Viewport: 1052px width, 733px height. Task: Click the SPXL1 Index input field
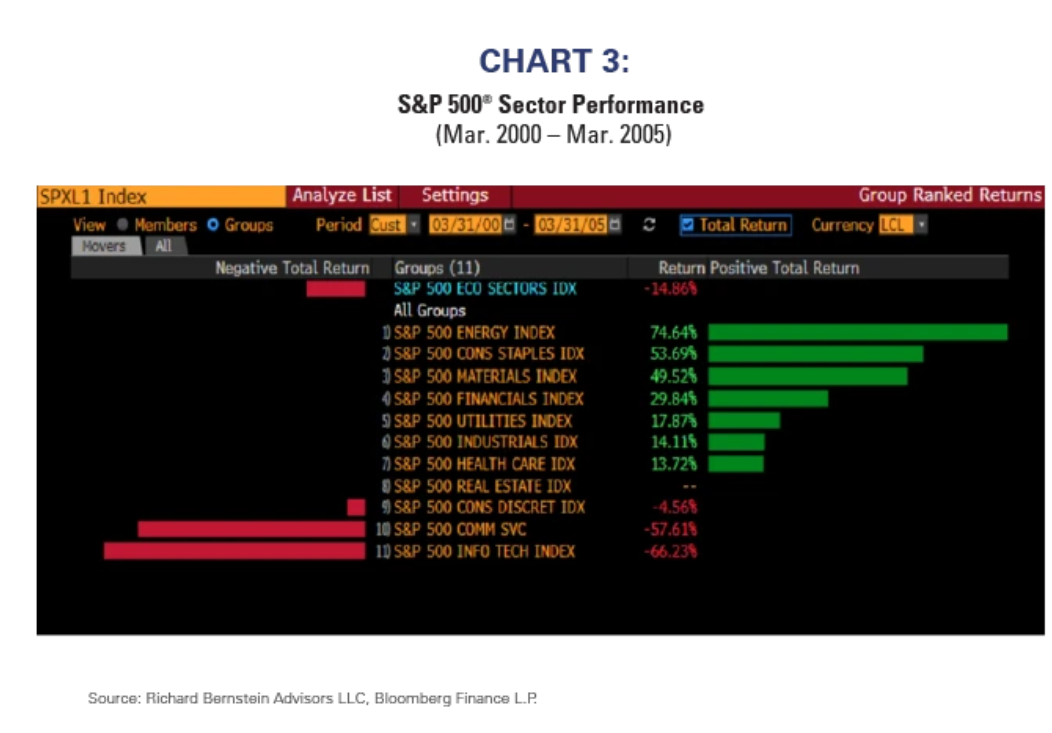click(x=161, y=196)
